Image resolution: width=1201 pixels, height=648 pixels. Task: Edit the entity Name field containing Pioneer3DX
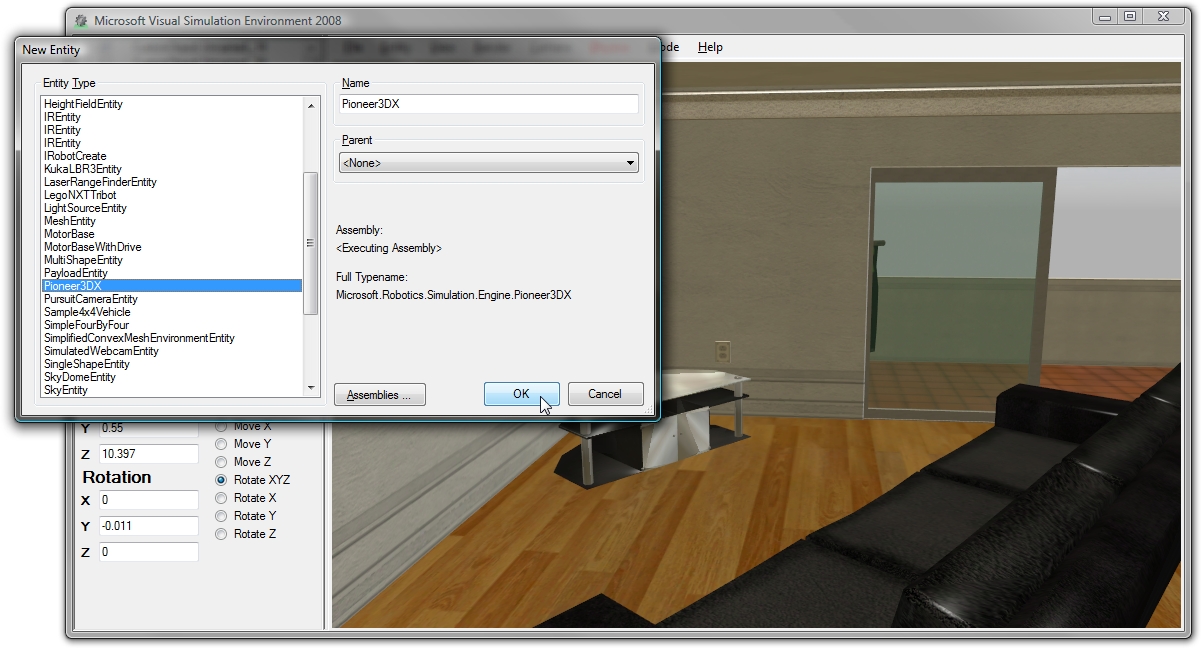488,104
